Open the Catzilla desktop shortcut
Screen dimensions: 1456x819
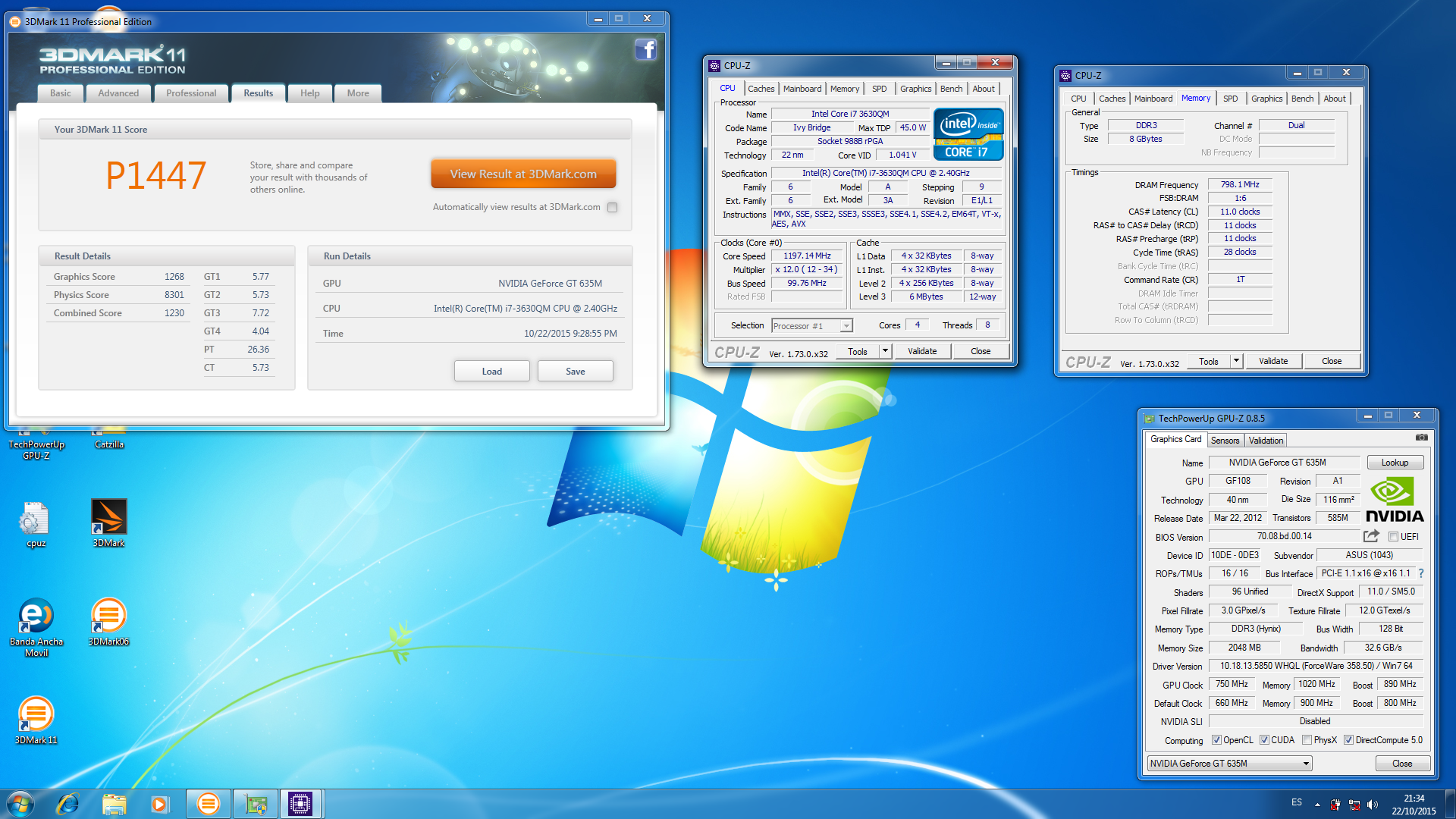[109, 440]
